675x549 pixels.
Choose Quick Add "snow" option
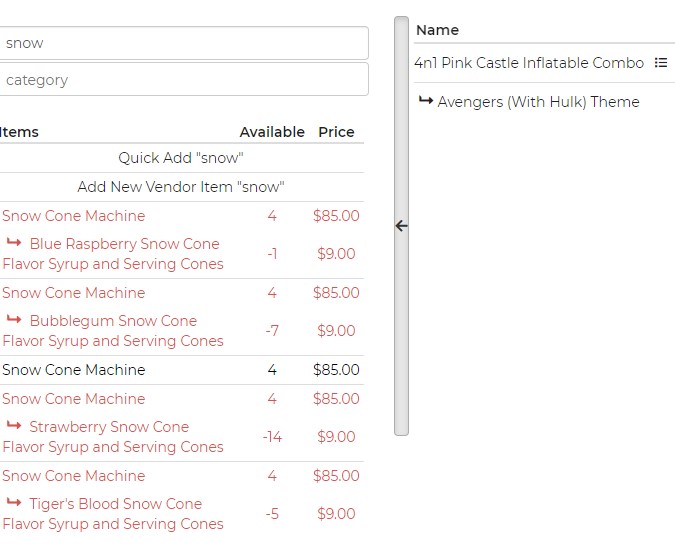(181, 158)
